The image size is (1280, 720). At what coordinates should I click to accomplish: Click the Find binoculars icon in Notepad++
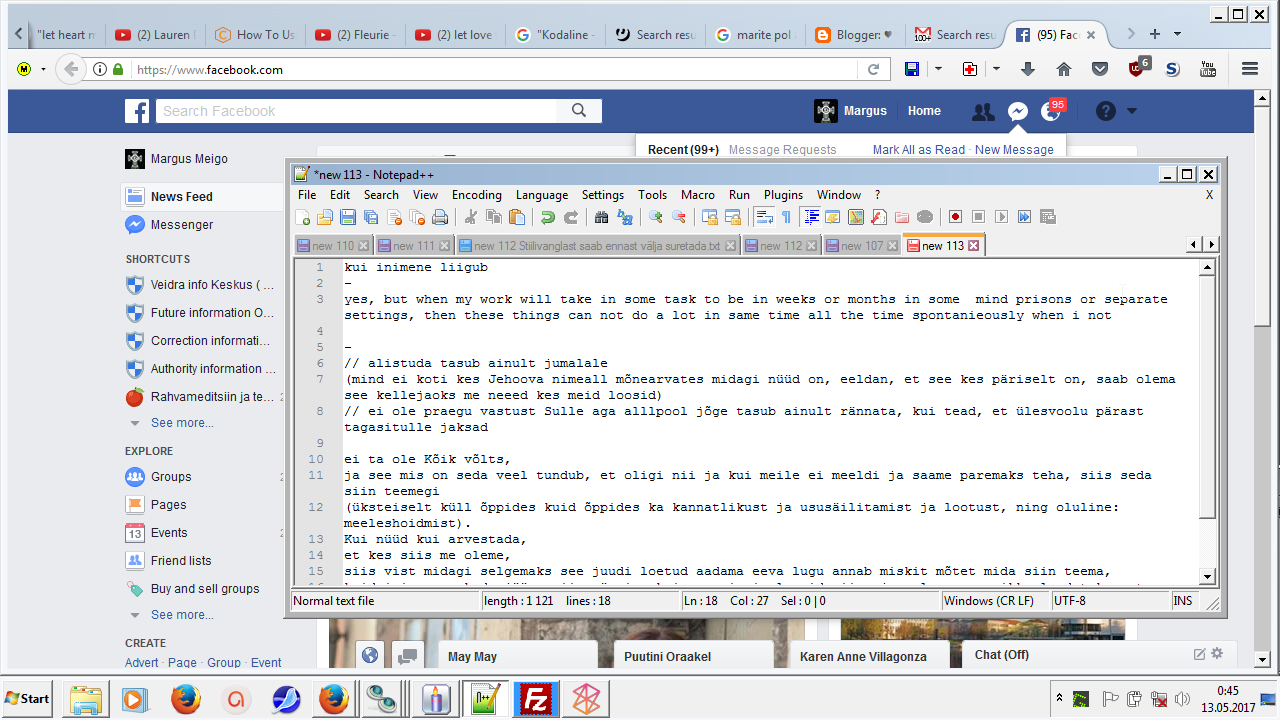tap(601, 217)
